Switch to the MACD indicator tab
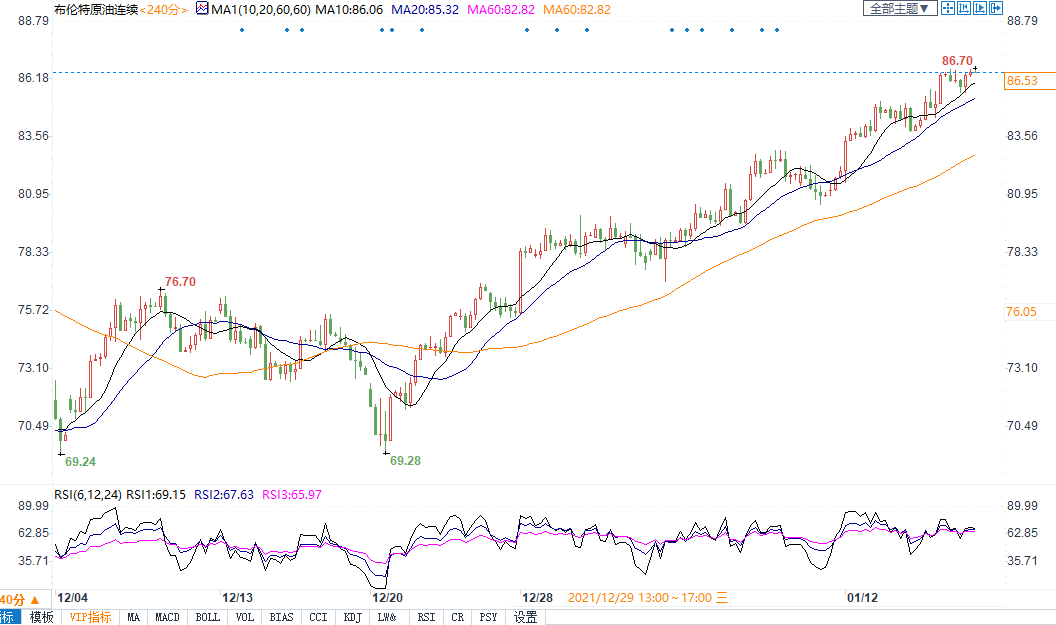This screenshot has height=625, width=1056. pos(167,617)
